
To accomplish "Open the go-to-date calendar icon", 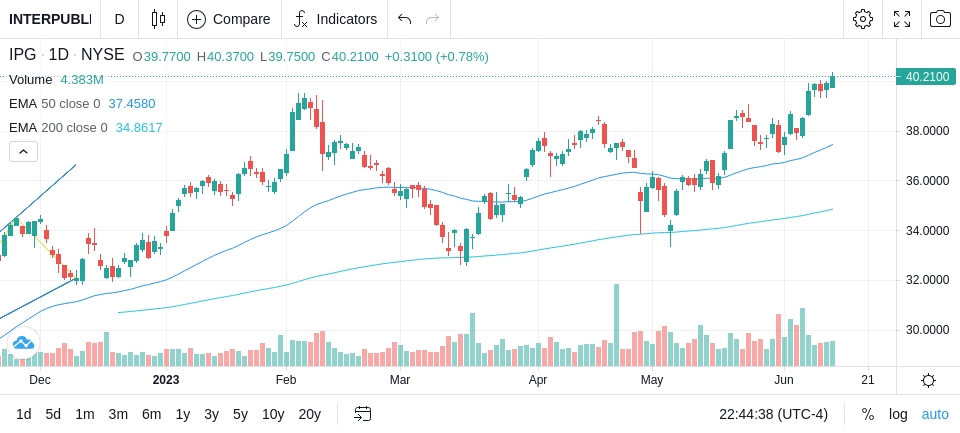I will coord(362,414).
